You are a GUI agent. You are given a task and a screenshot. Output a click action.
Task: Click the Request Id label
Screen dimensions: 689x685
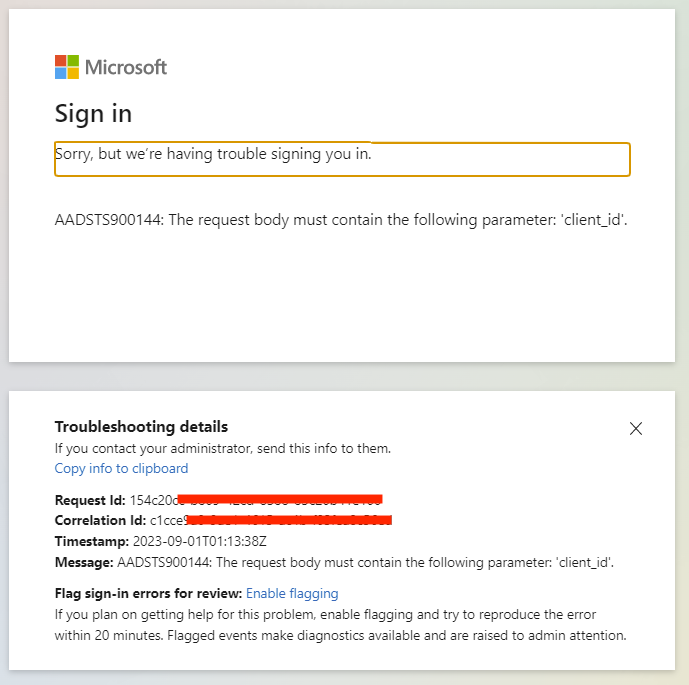[90, 500]
